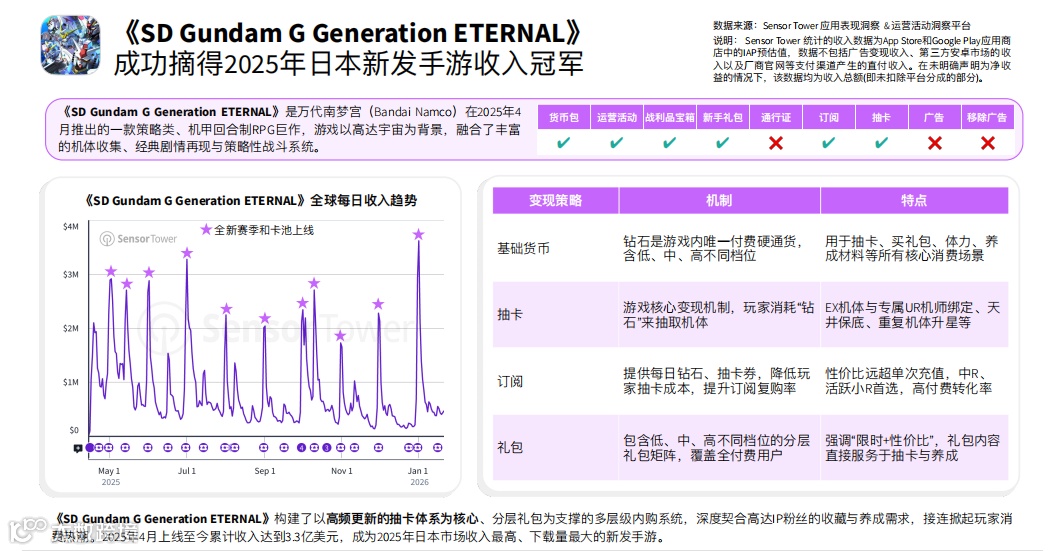
Task: Click the $1M axis label
Action: tap(71, 382)
